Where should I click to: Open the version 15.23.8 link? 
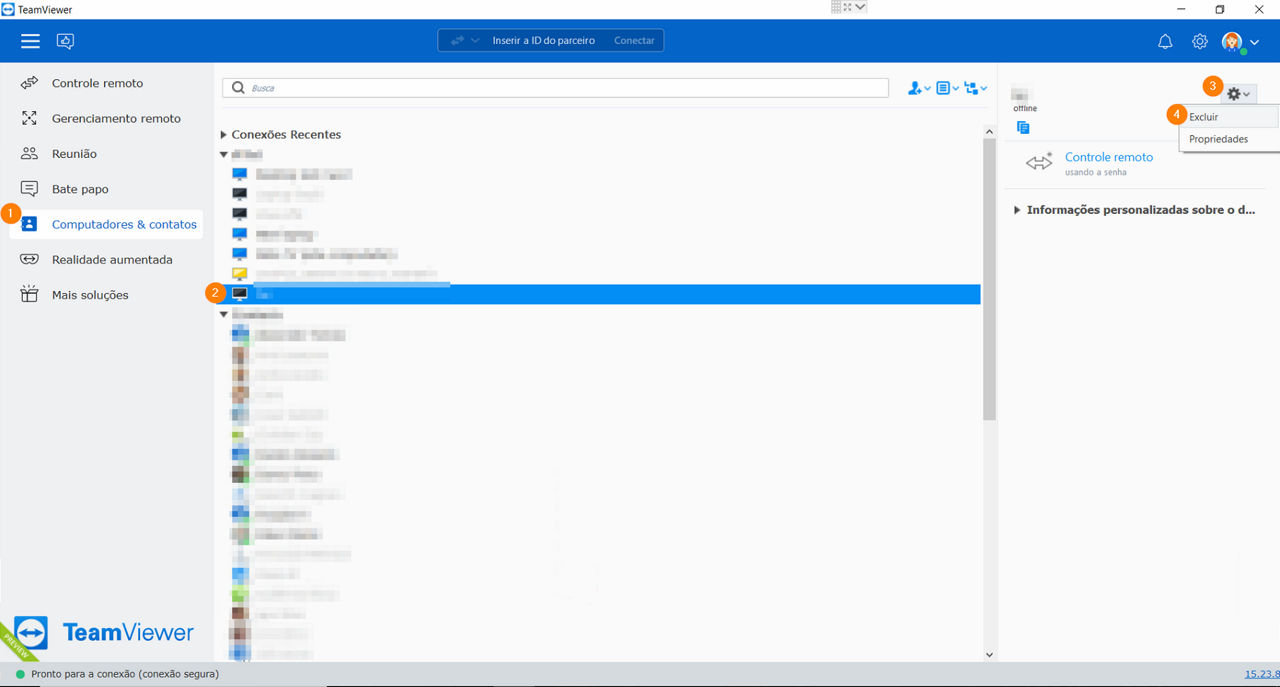1262,674
